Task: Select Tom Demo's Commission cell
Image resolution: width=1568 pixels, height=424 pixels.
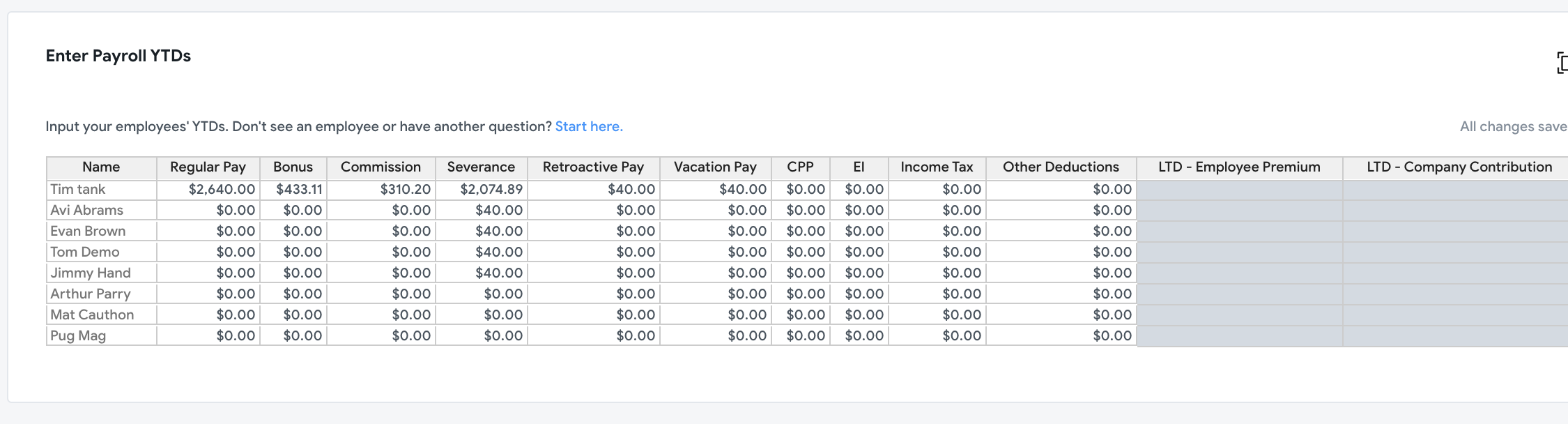Action: [x=381, y=252]
